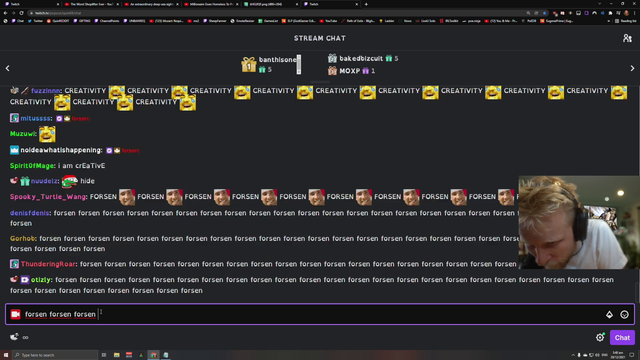Open browser three-dot menu
This screenshot has height=360, width=640.
pyautogui.click(x=634, y=13)
